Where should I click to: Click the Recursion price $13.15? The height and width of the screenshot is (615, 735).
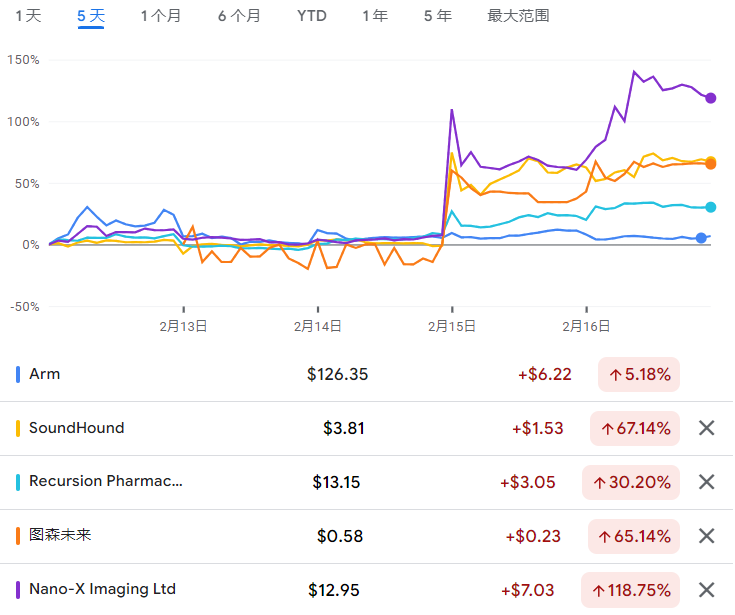point(336,482)
